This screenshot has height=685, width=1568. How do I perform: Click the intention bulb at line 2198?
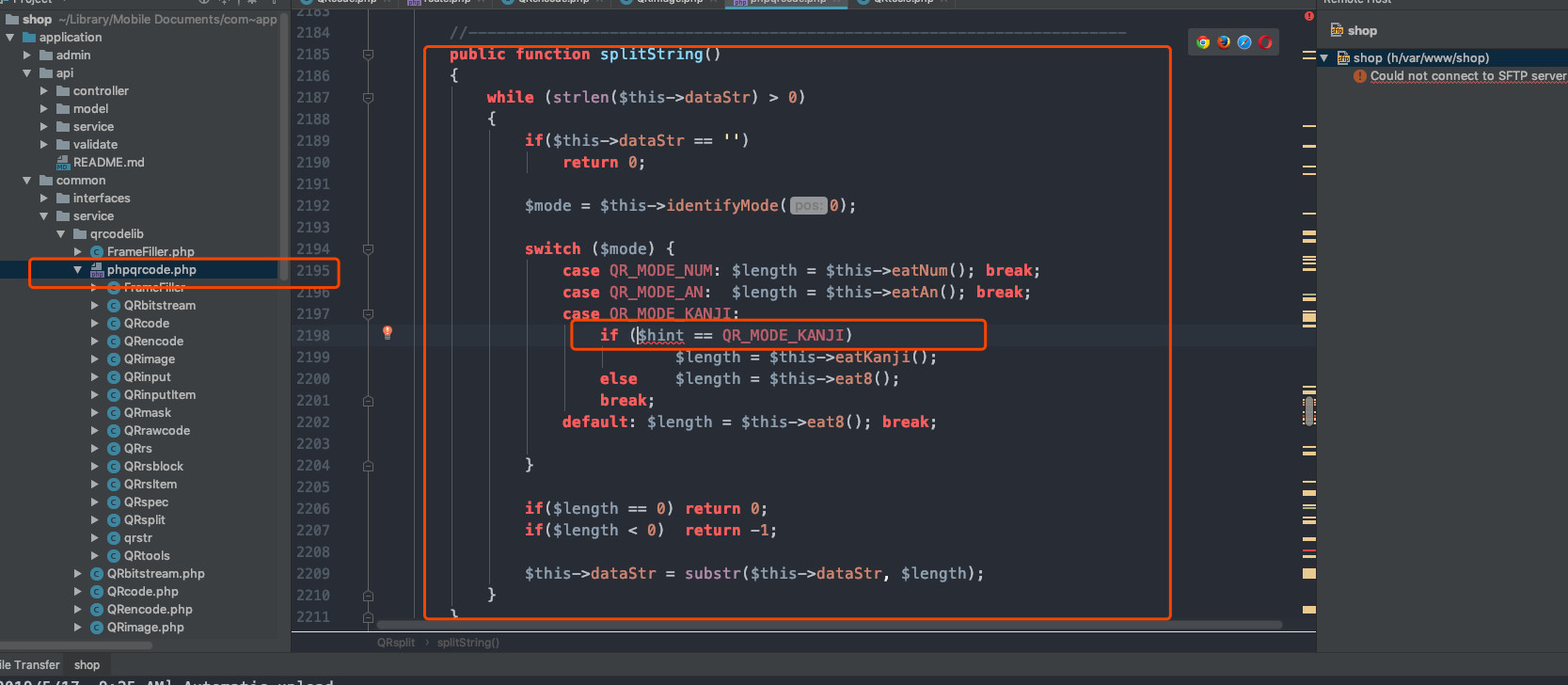(x=387, y=332)
